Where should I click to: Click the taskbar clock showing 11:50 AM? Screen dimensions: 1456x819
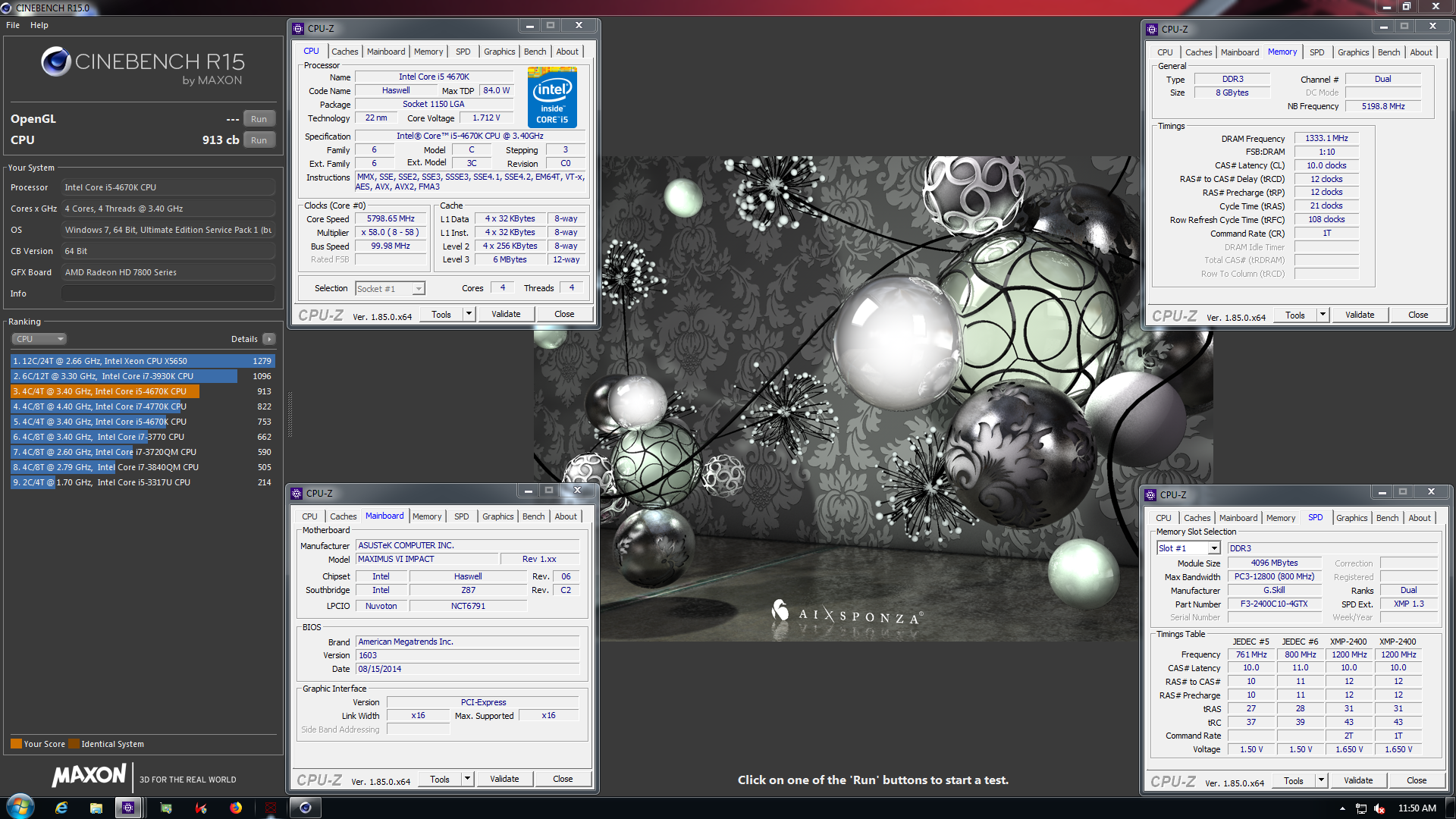click(1417, 808)
